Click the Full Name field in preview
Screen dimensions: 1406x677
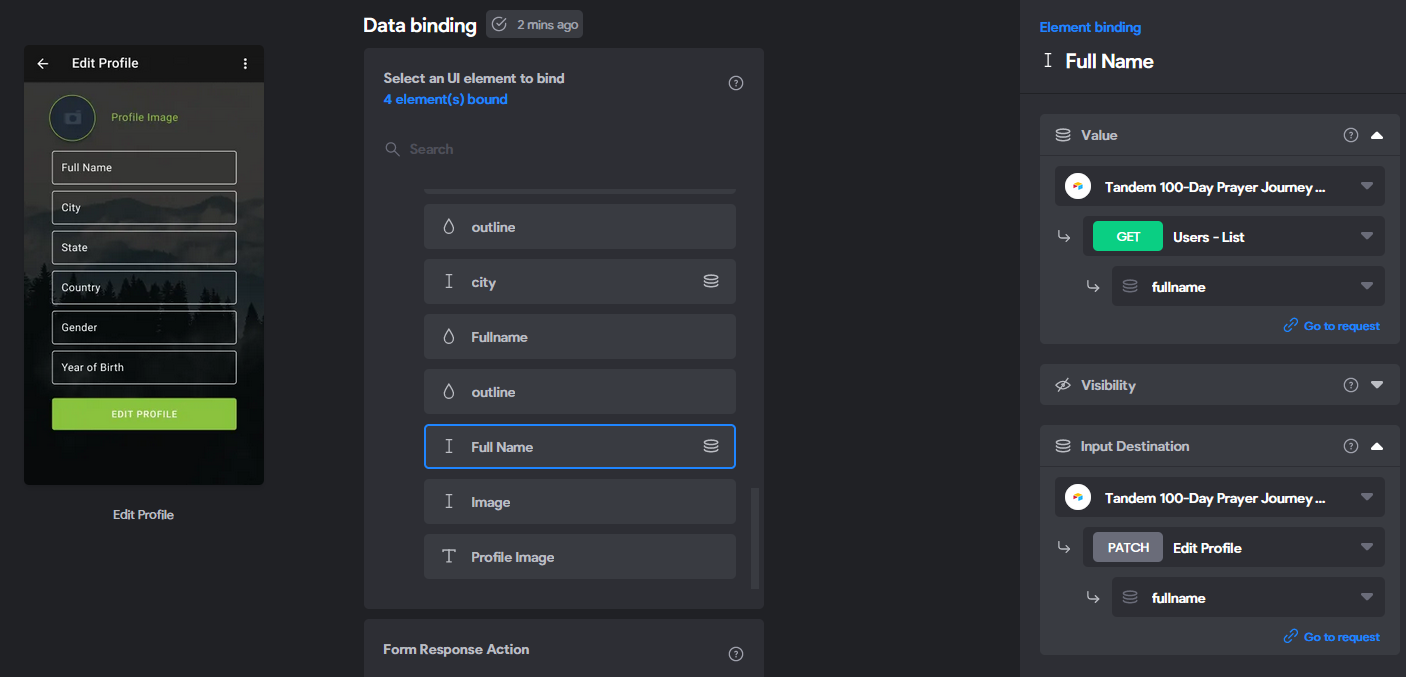pos(144,168)
